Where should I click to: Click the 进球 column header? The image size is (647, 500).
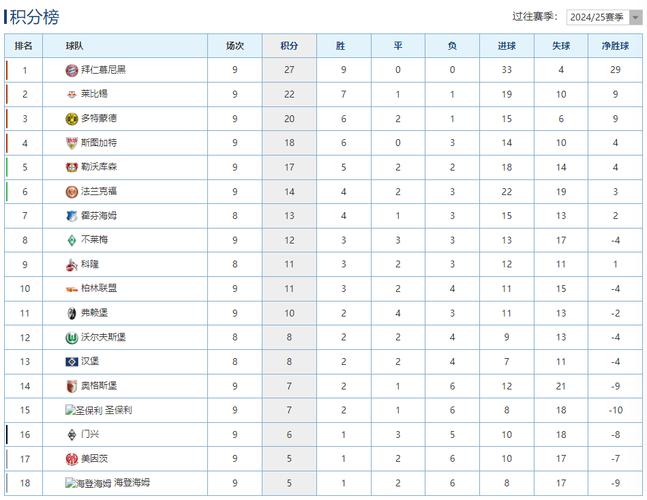click(506, 46)
